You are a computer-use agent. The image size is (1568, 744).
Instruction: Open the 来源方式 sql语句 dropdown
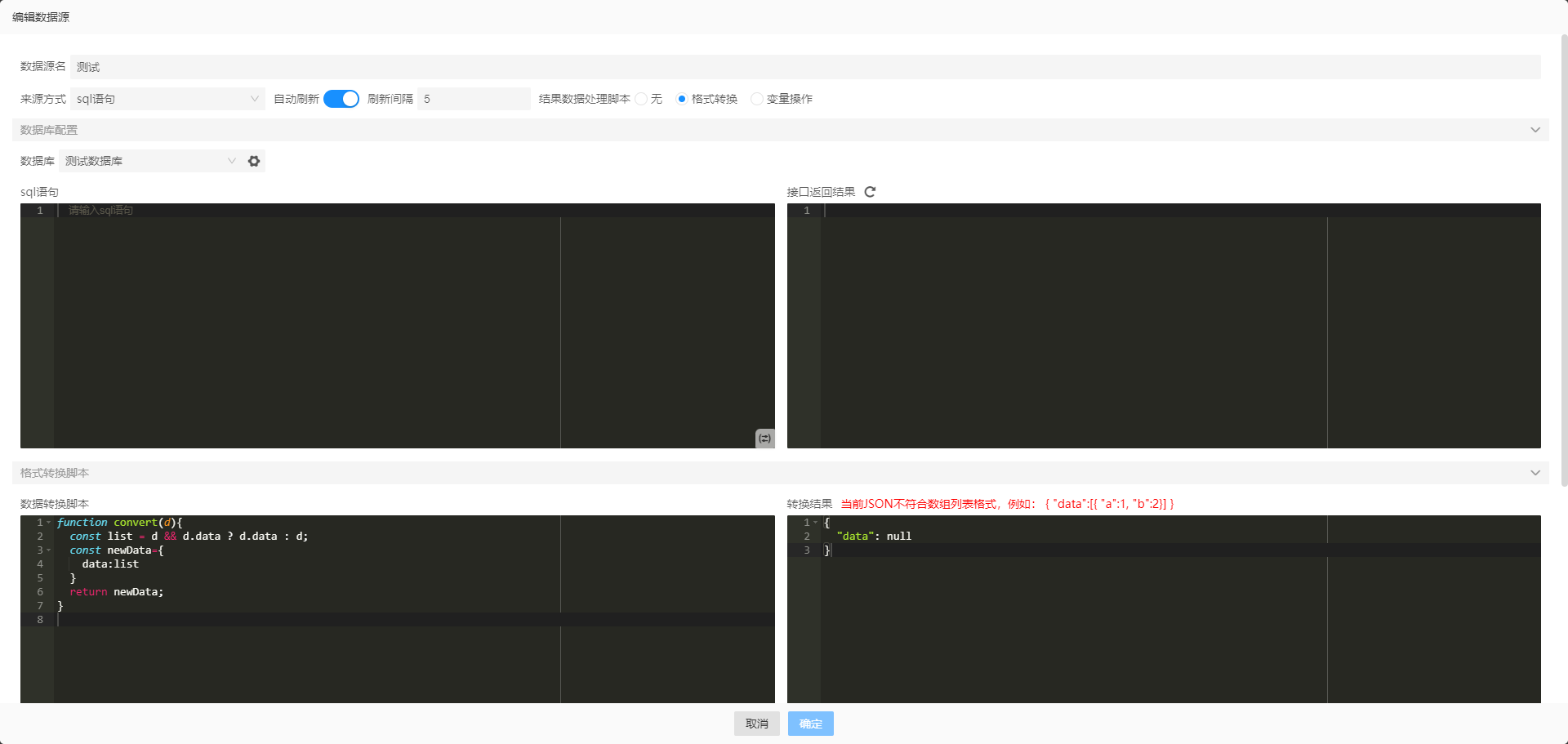(167, 99)
